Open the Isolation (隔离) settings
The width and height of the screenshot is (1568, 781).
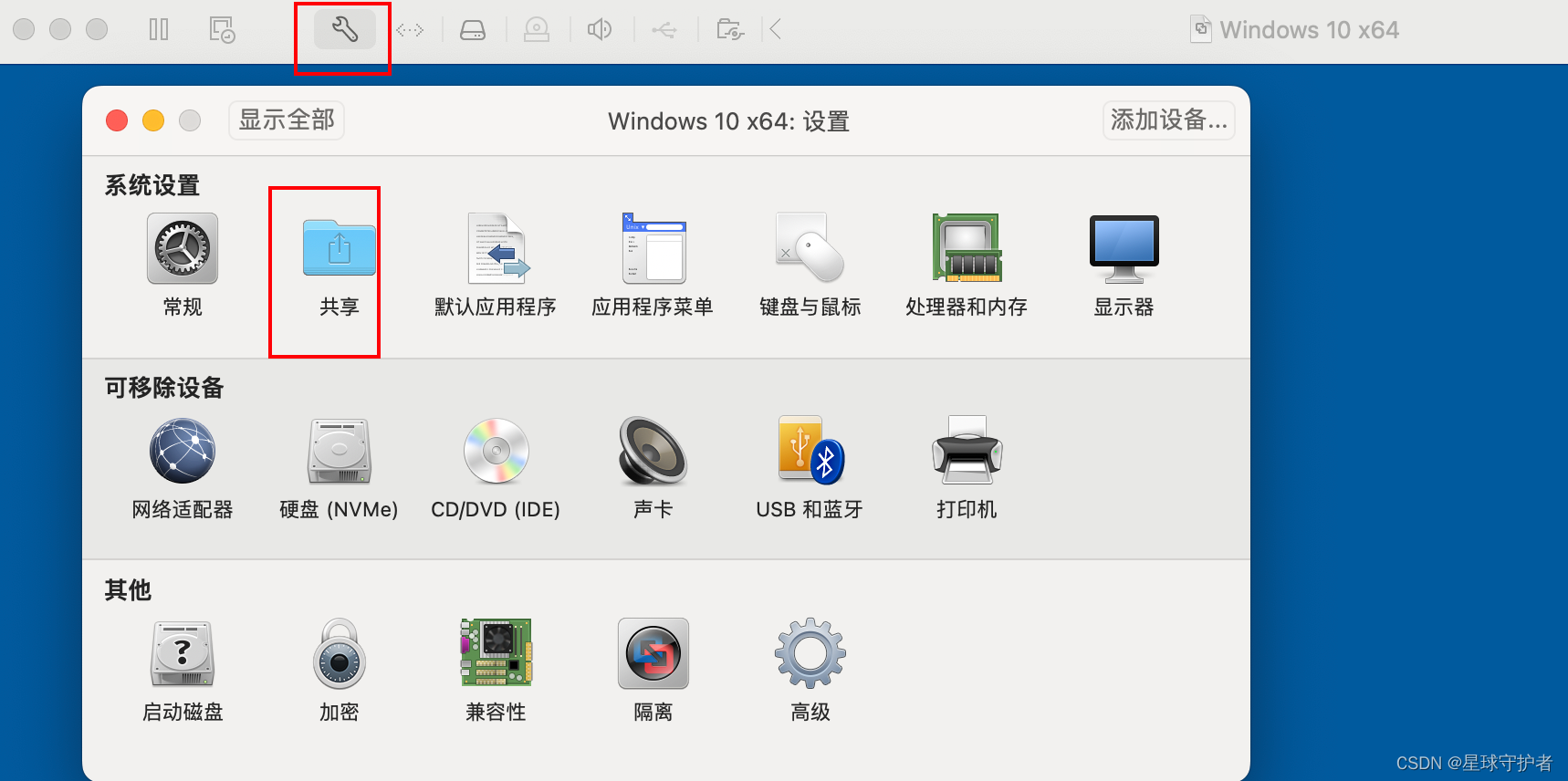pyautogui.click(x=653, y=671)
